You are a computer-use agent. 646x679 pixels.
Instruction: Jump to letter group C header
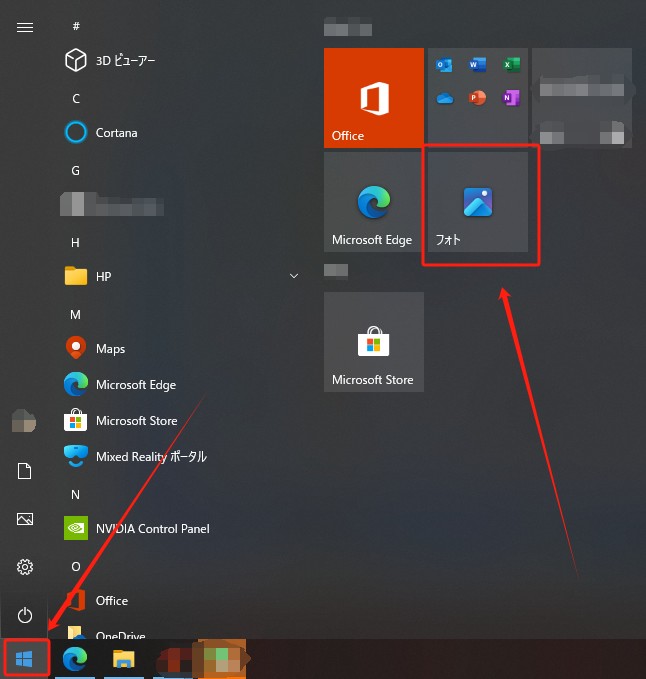tap(76, 98)
